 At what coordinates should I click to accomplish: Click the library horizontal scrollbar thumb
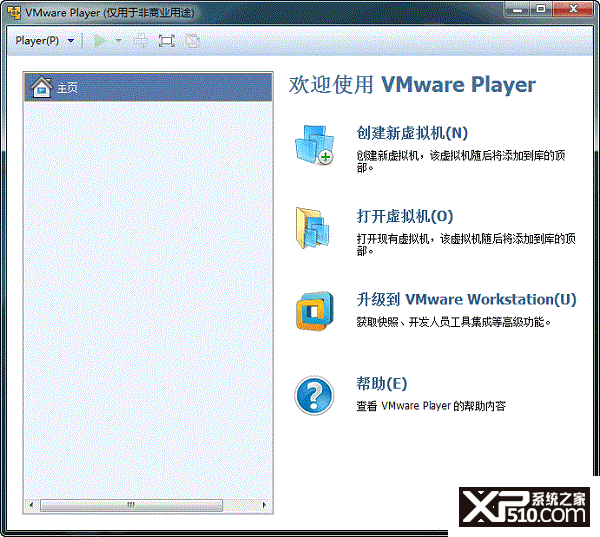pos(131,505)
